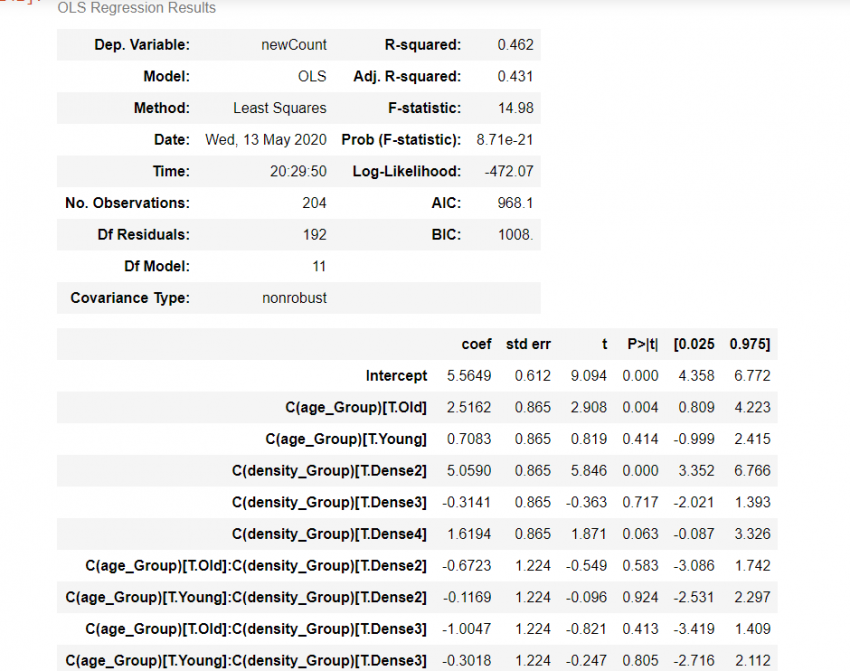Click the Method value Least Squares

pos(279,108)
